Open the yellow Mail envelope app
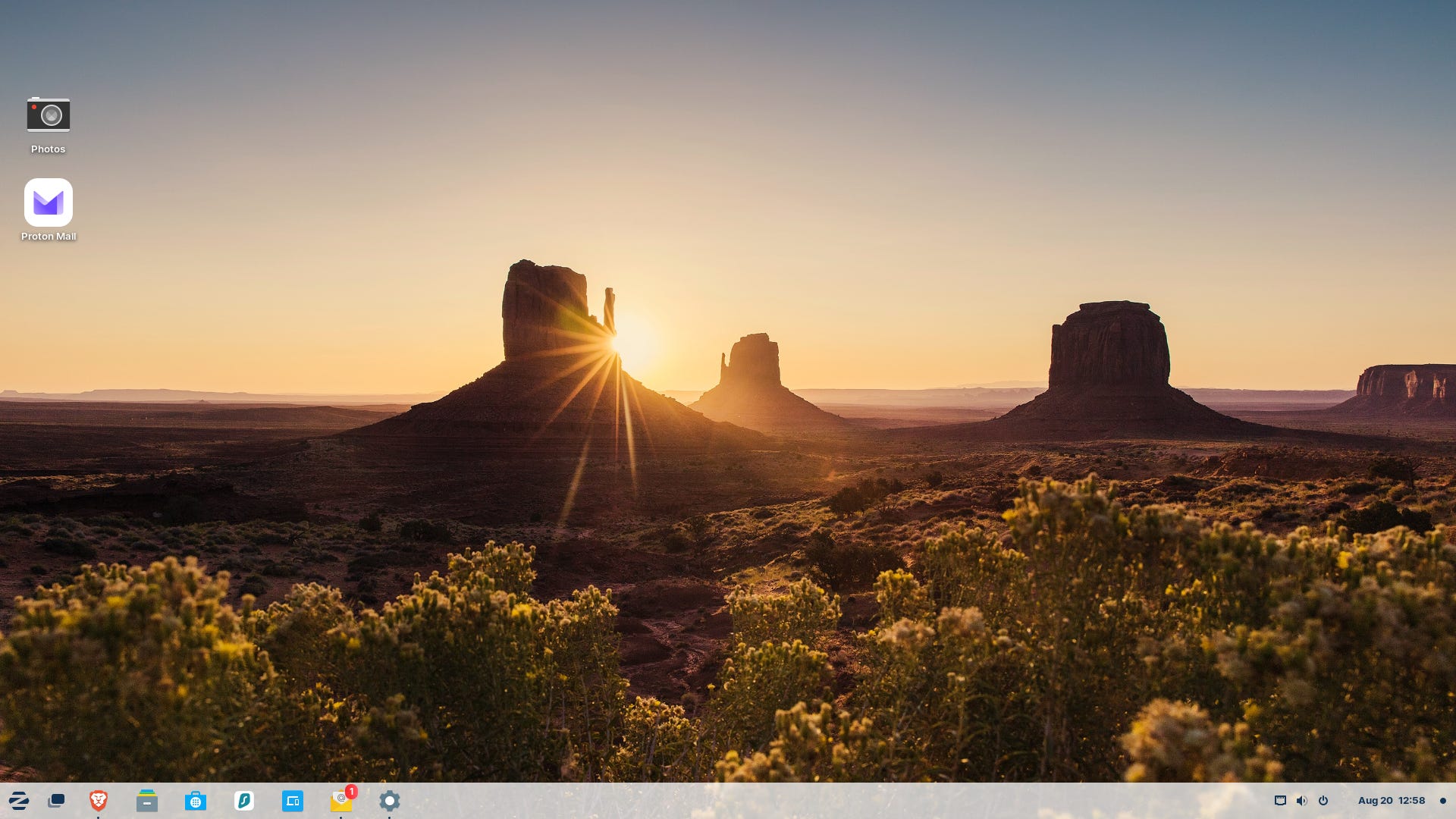The image size is (1456, 819). coord(340,803)
